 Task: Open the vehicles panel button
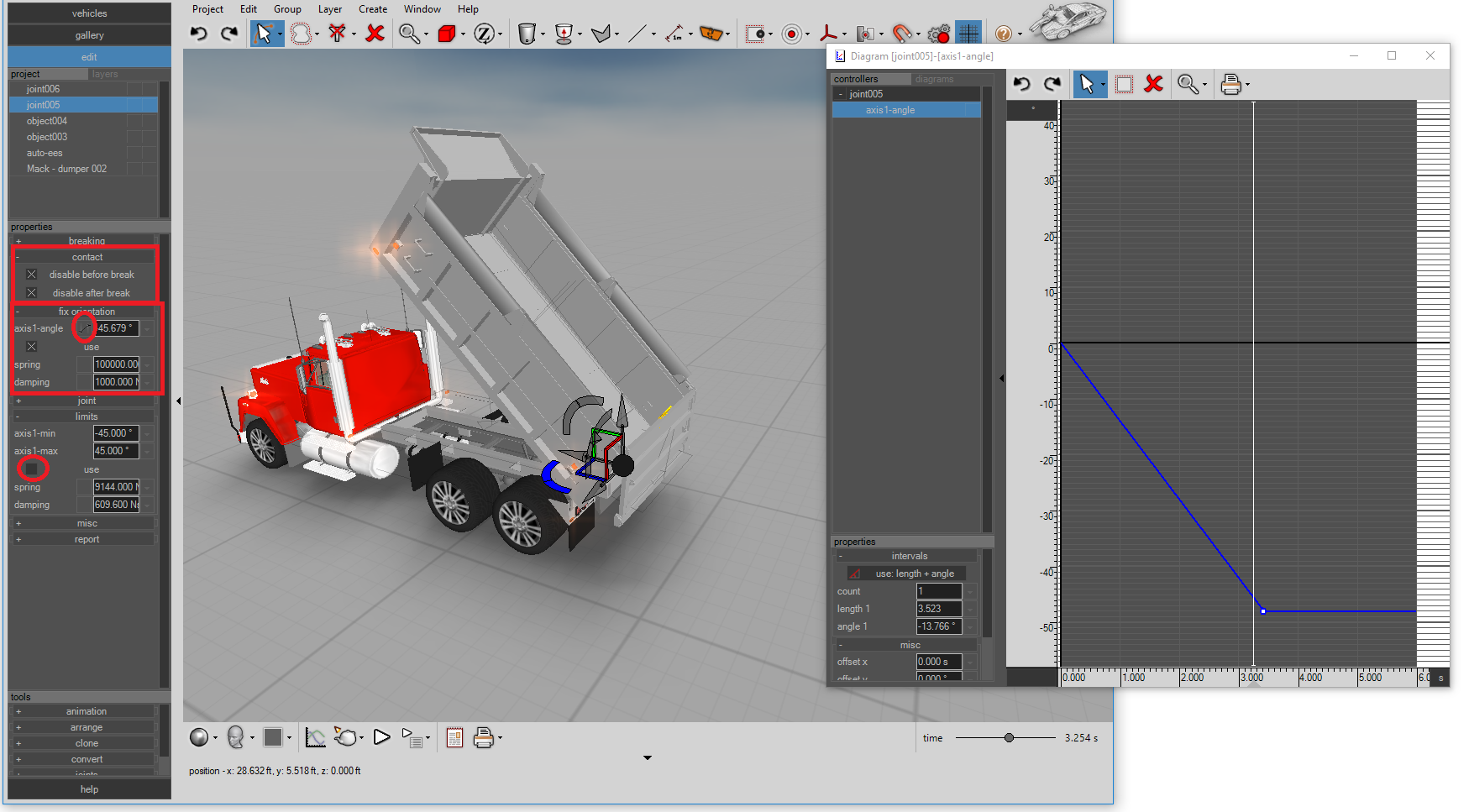click(89, 13)
